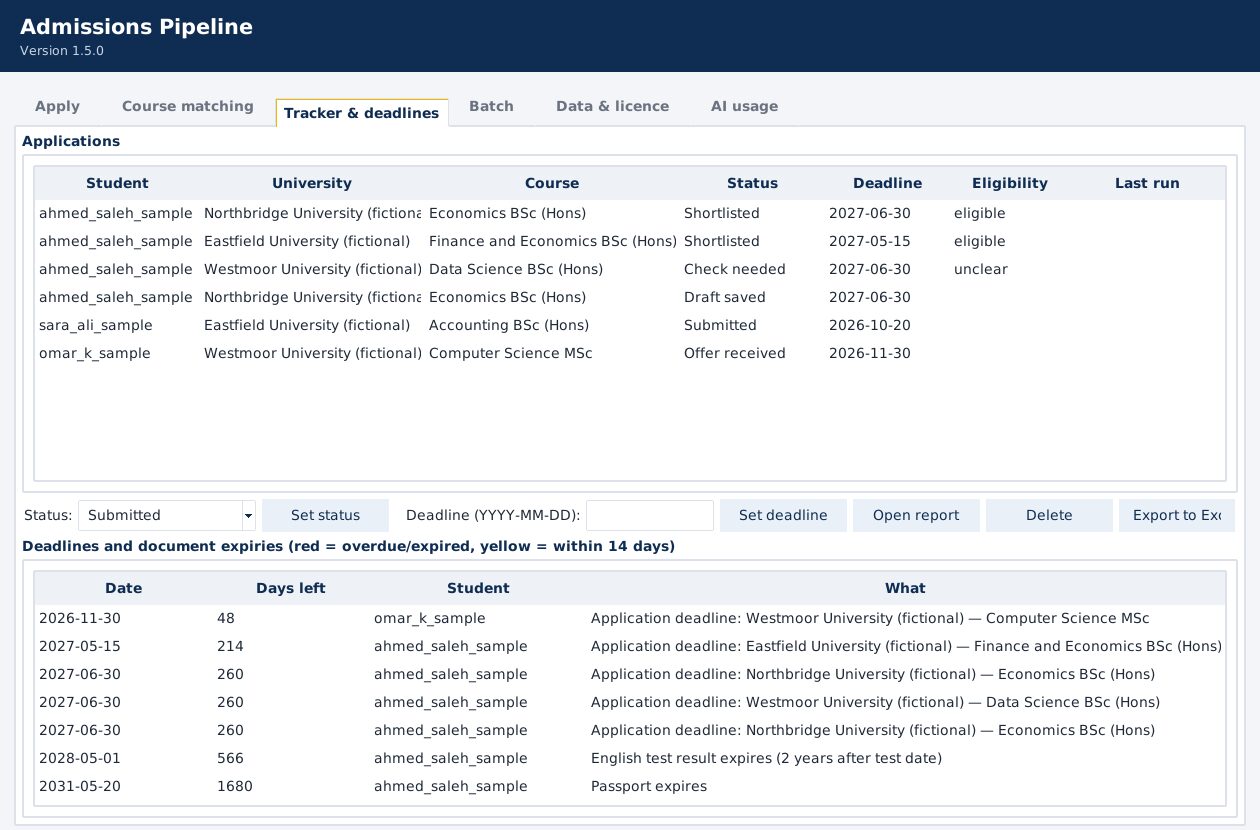Select the English test result expires row
1260x830 pixels.
pos(630,758)
